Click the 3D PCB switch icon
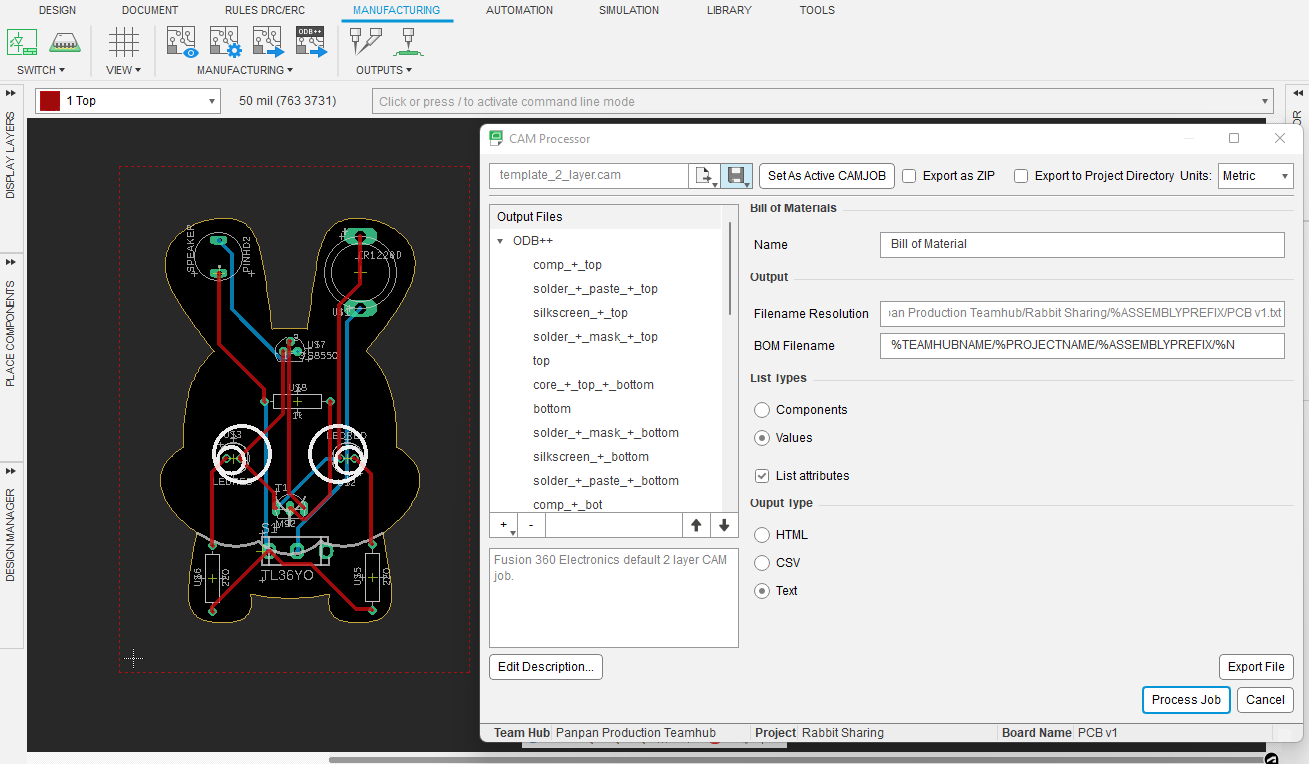 tap(65, 42)
